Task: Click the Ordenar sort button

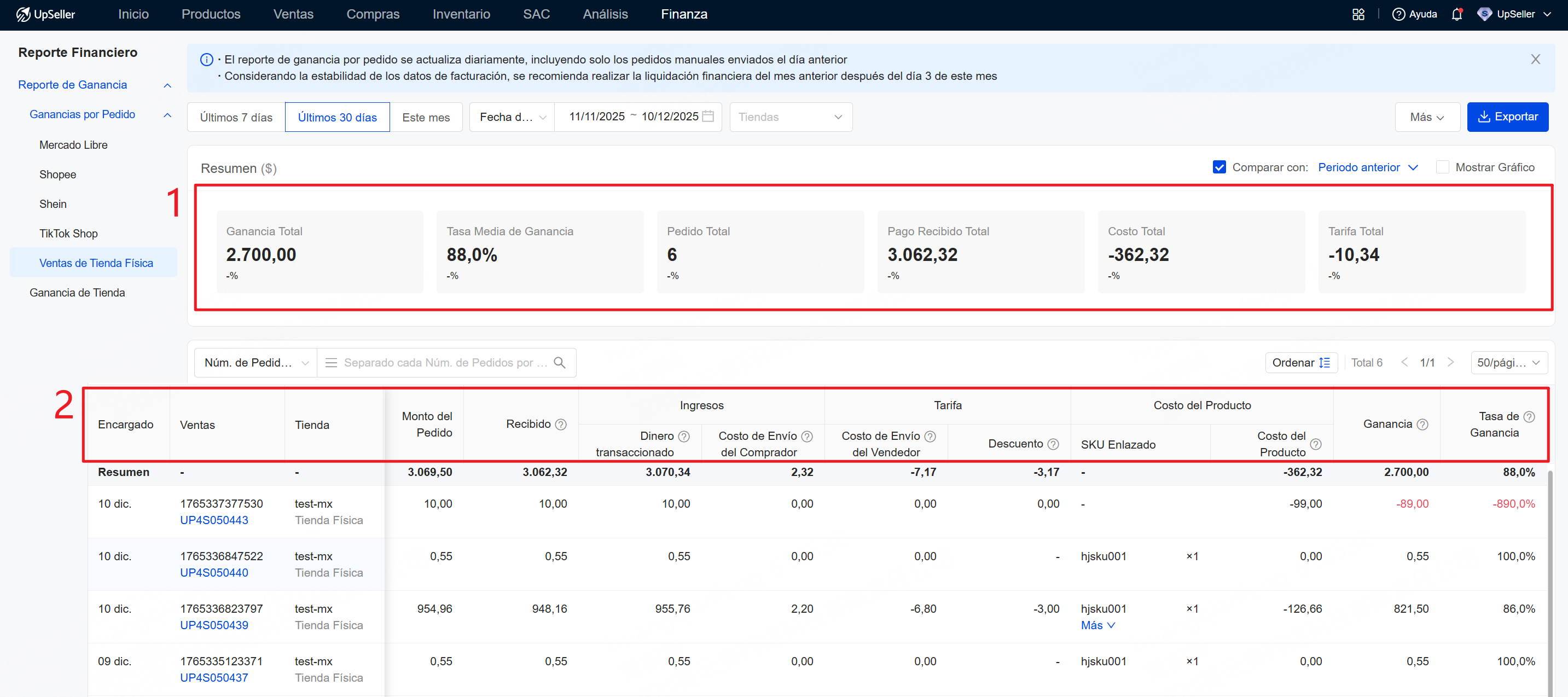Action: pyautogui.click(x=1301, y=363)
